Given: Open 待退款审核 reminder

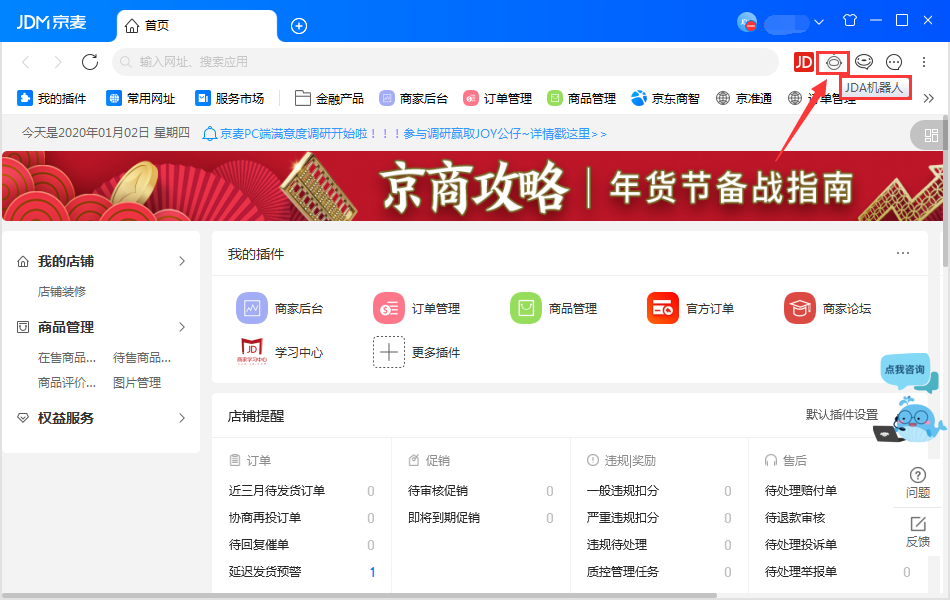Looking at the screenshot, I should (795, 518).
